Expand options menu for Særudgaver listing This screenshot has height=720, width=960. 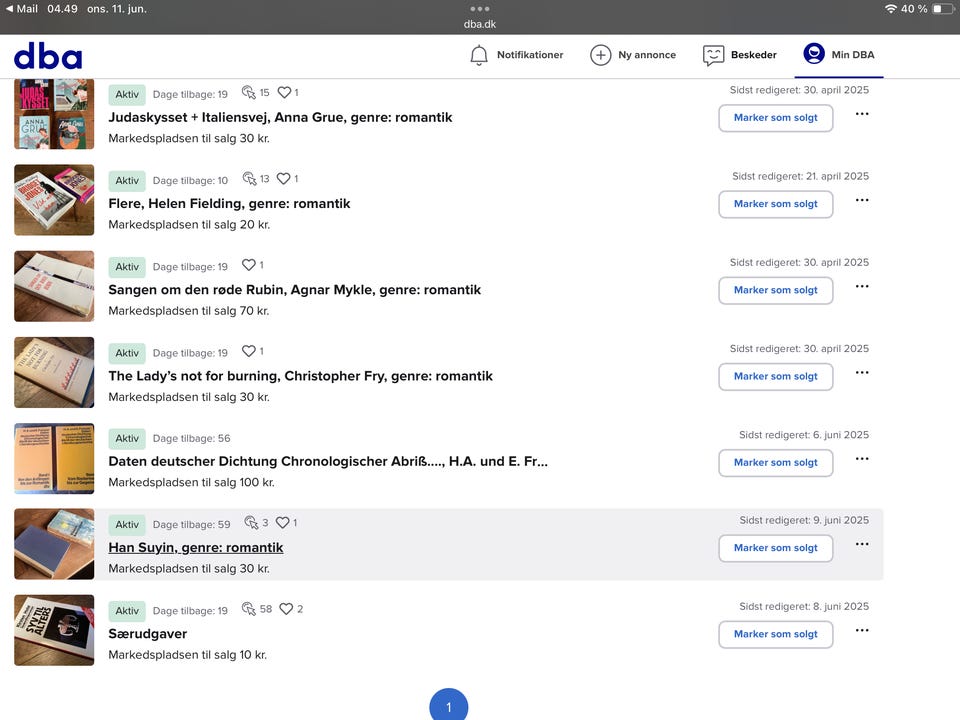point(862,631)
